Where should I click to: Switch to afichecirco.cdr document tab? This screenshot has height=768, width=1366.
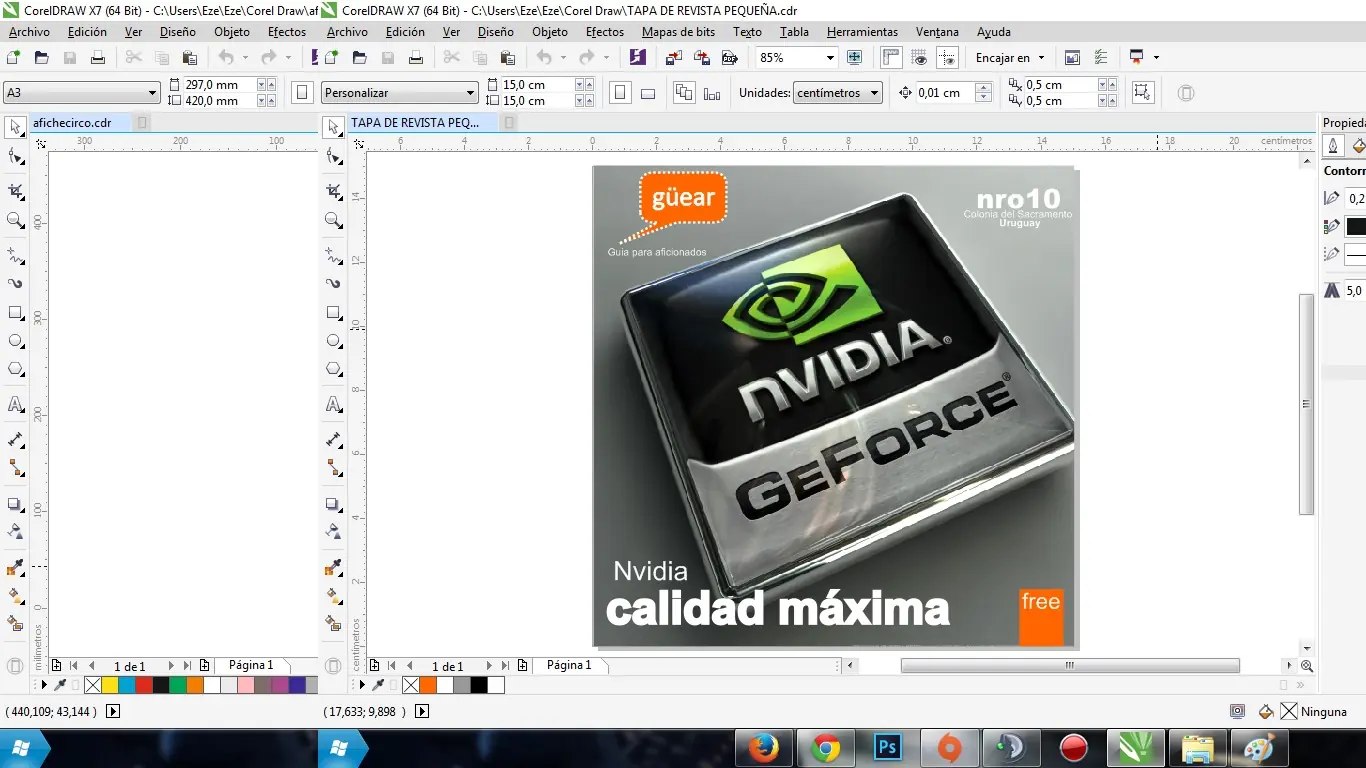pyautogui.click(x=71, y=123)
